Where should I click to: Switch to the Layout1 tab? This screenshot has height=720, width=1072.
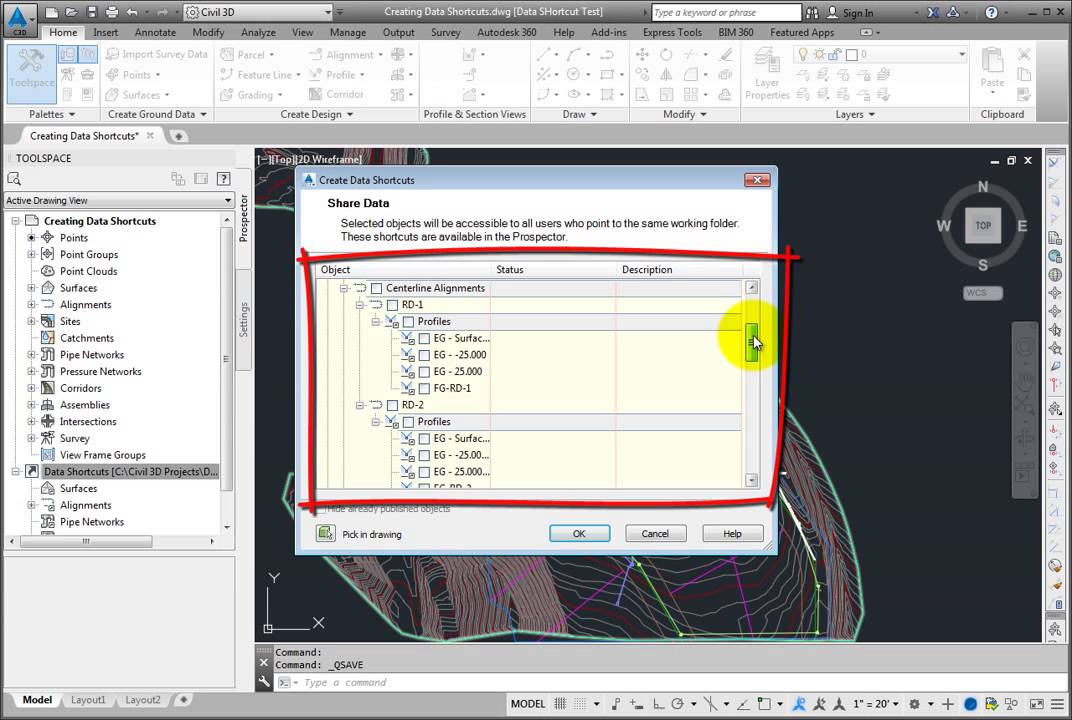click(x=88, y=699)
